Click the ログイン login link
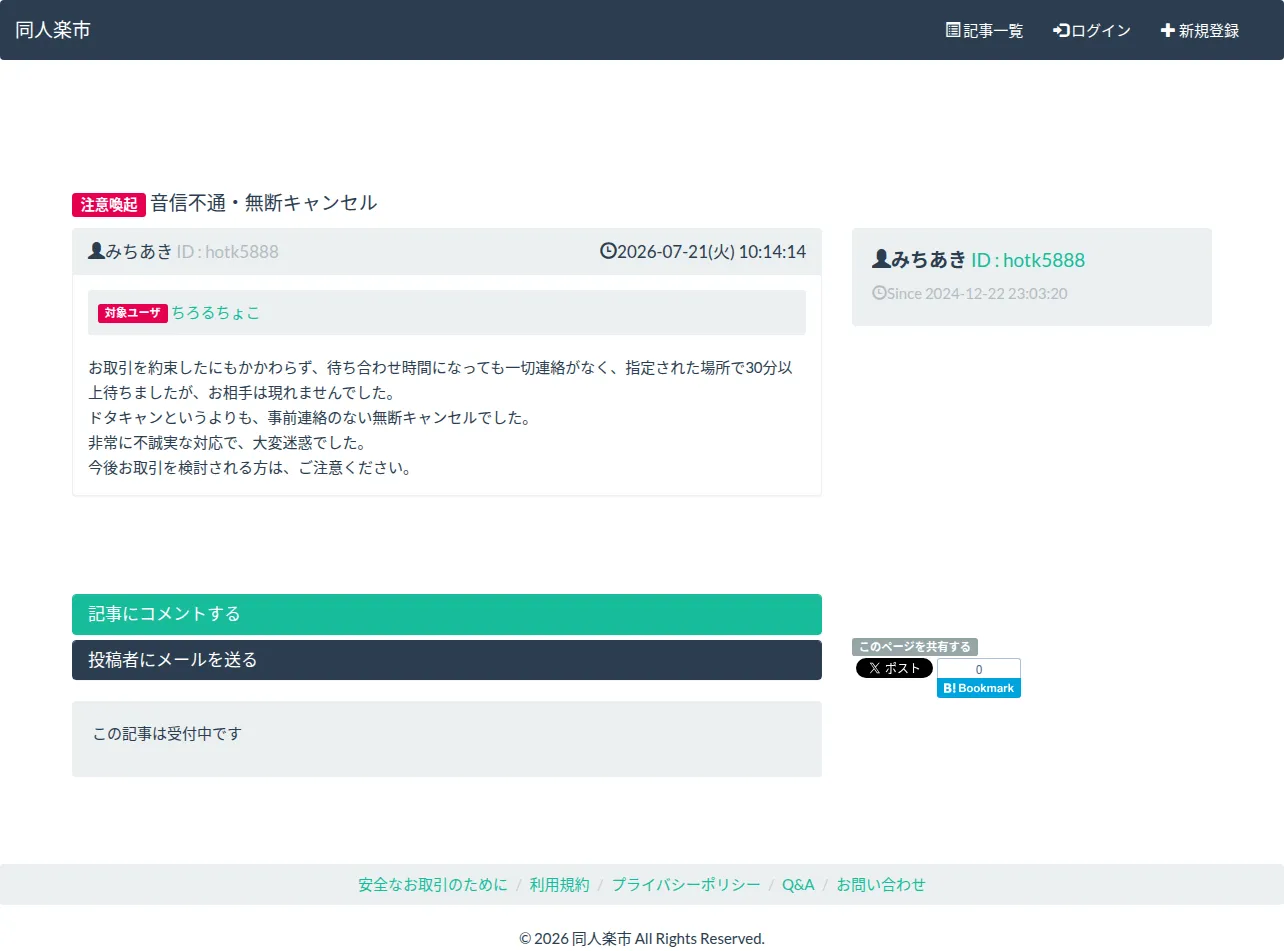1284x951 pixels. click(x=1092, y=30)
